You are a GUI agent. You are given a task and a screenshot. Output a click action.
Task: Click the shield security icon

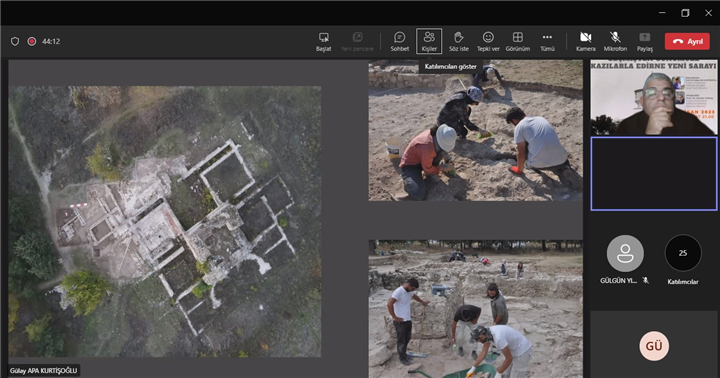15,41
